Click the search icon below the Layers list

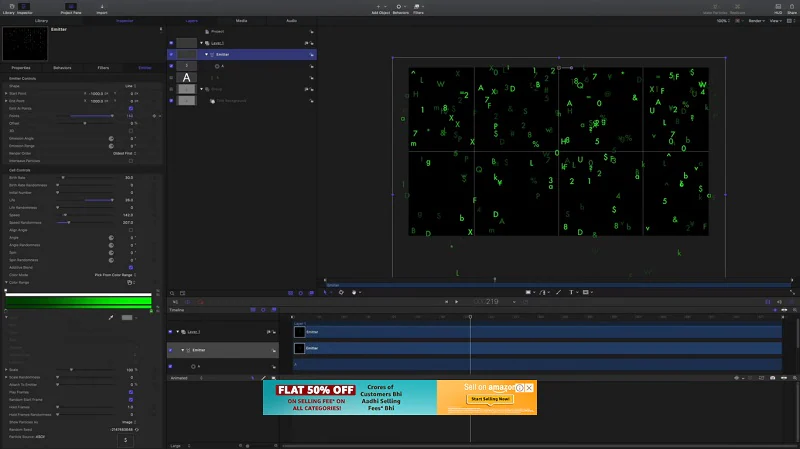pos(172,293)
